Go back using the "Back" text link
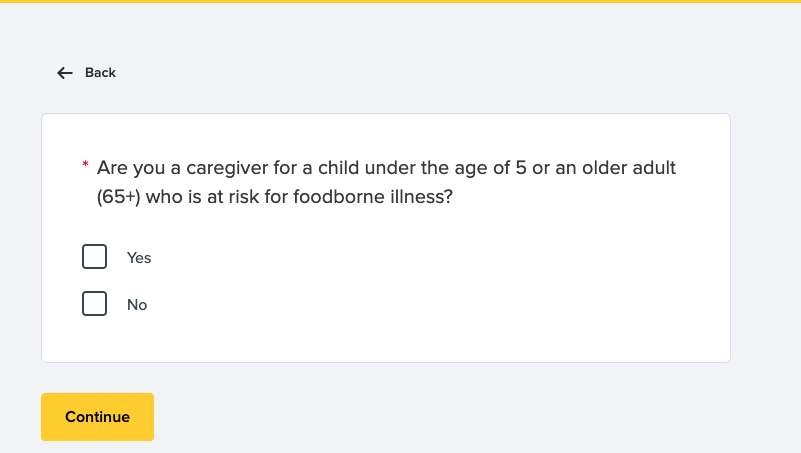801x453 pixels. (x=100, y=73)
